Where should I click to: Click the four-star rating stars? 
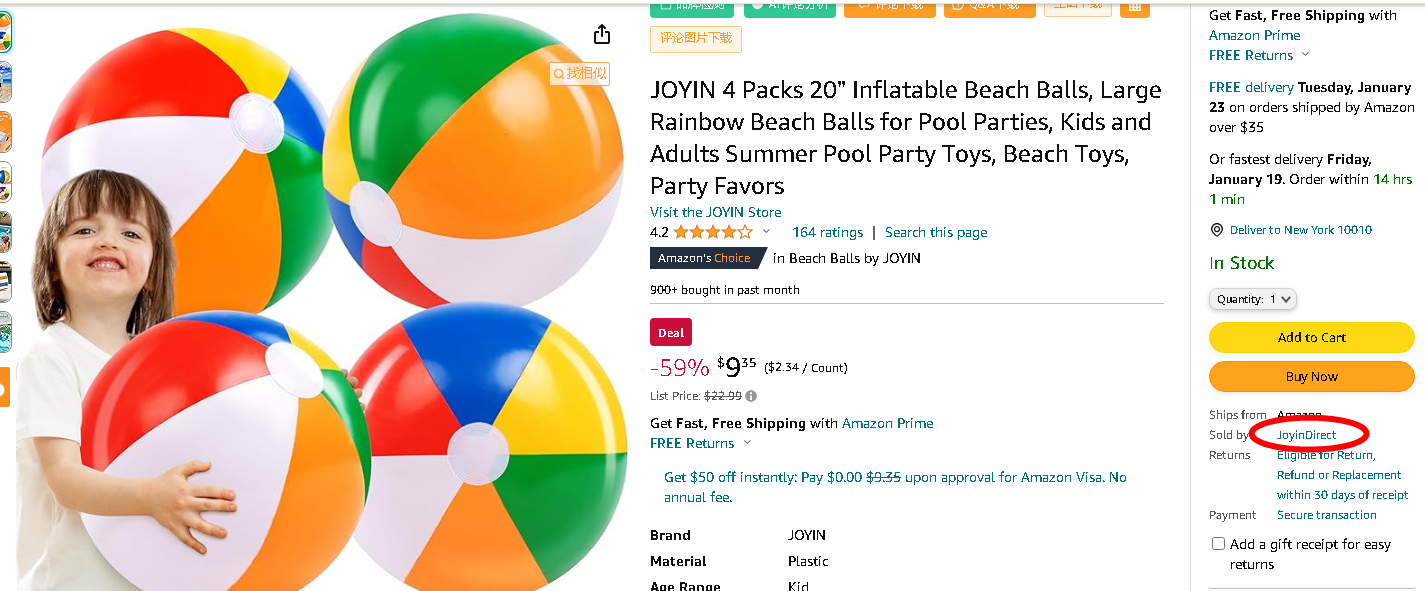click(x=712, y=232)
